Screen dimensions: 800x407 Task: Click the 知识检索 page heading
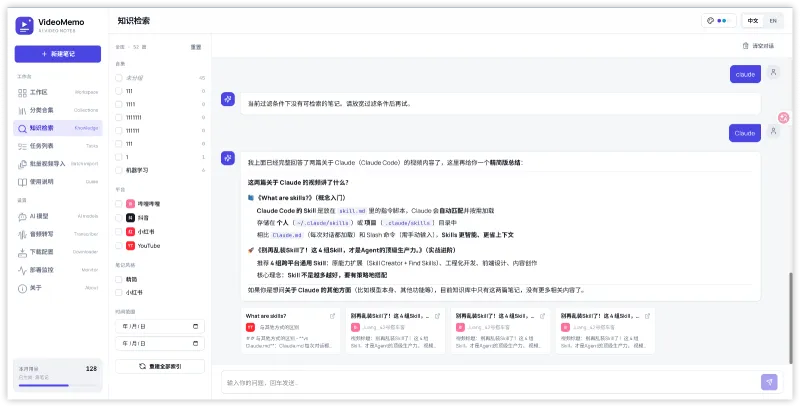pyautogui.click(x=133, y=21)
